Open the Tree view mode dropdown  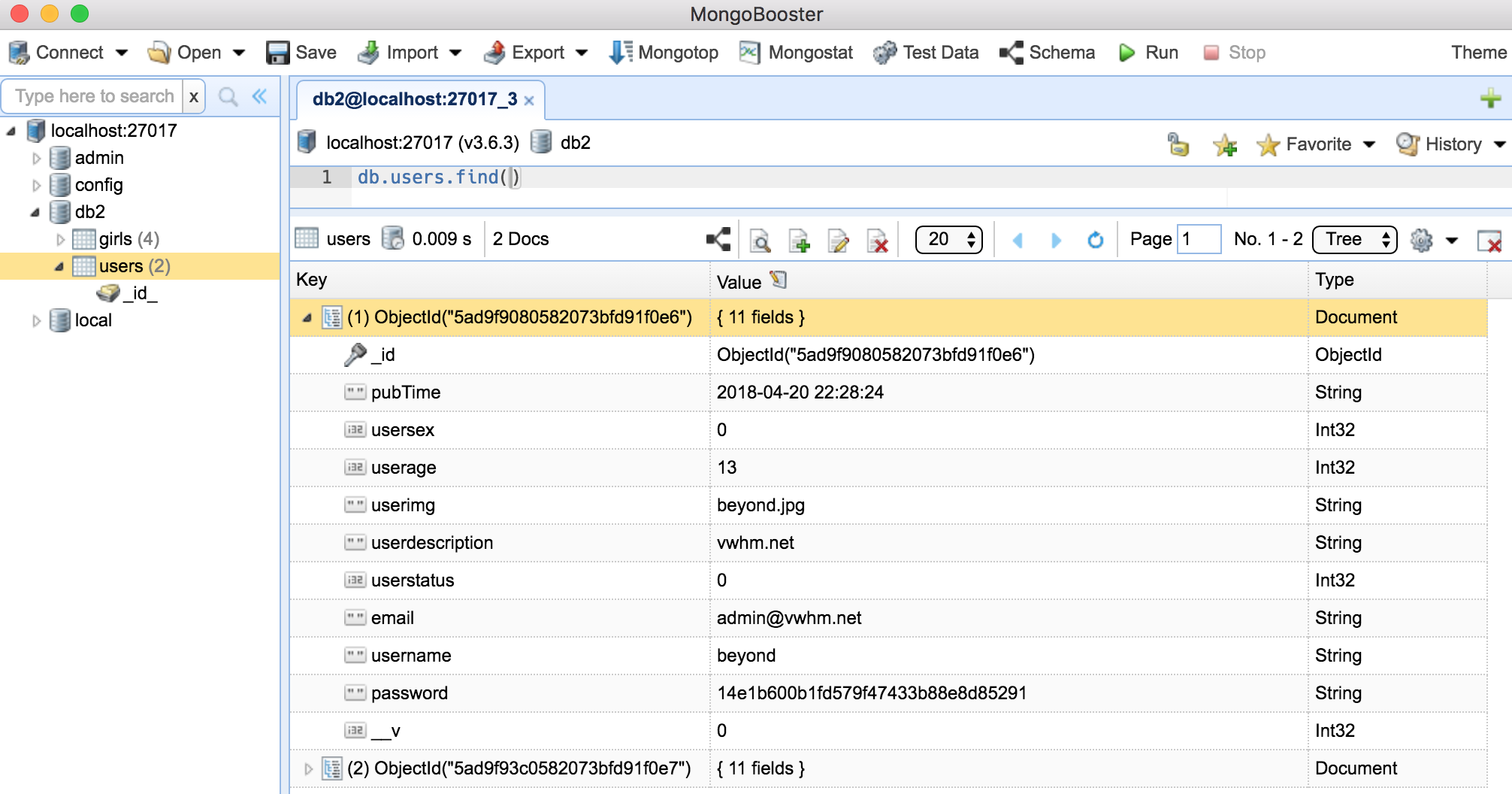click(1355, 239)
